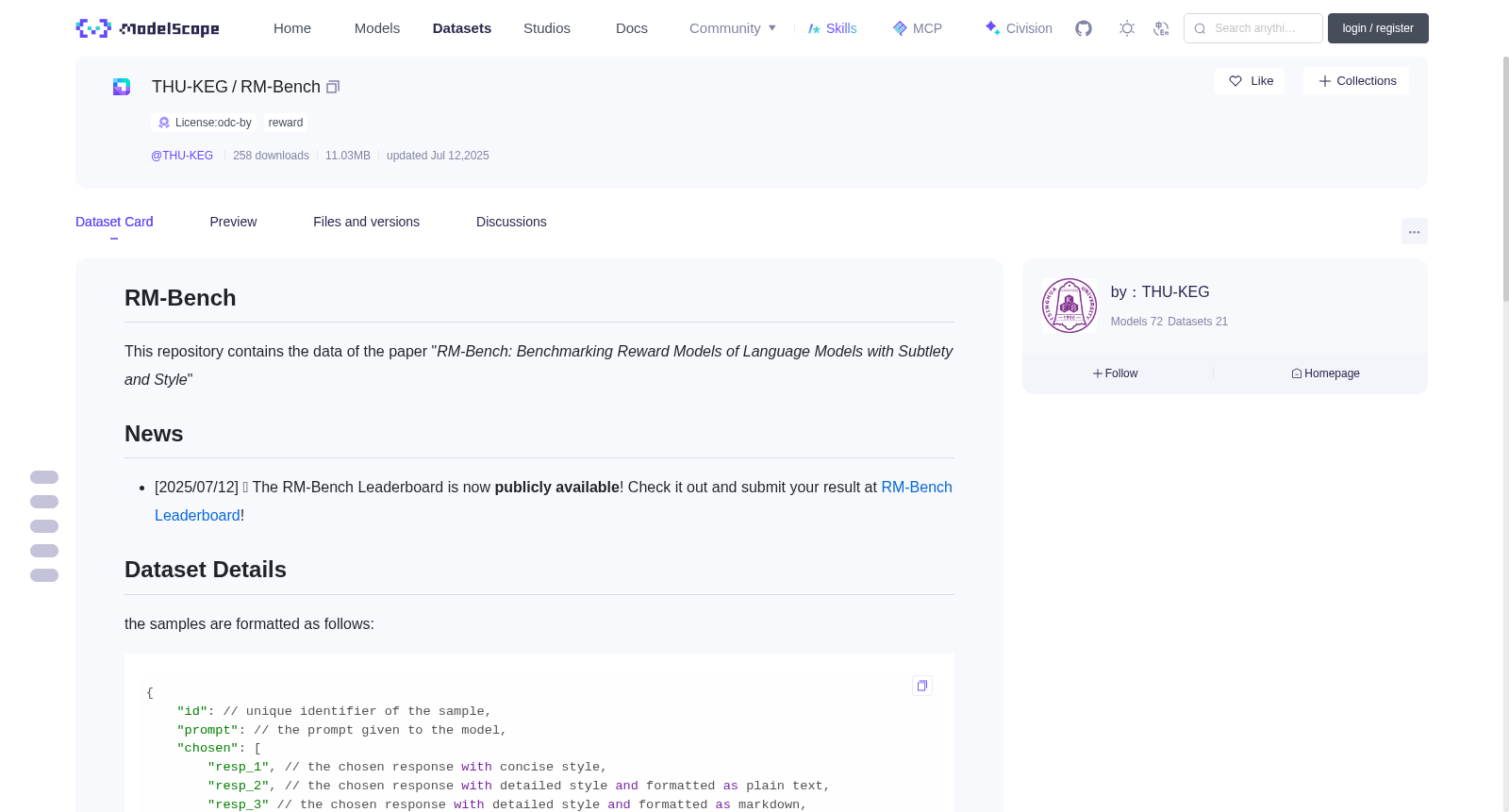Click the "News" heading
Viewport: 1509px width, 812px height.
pyautogui.click(x=154, y=434)
